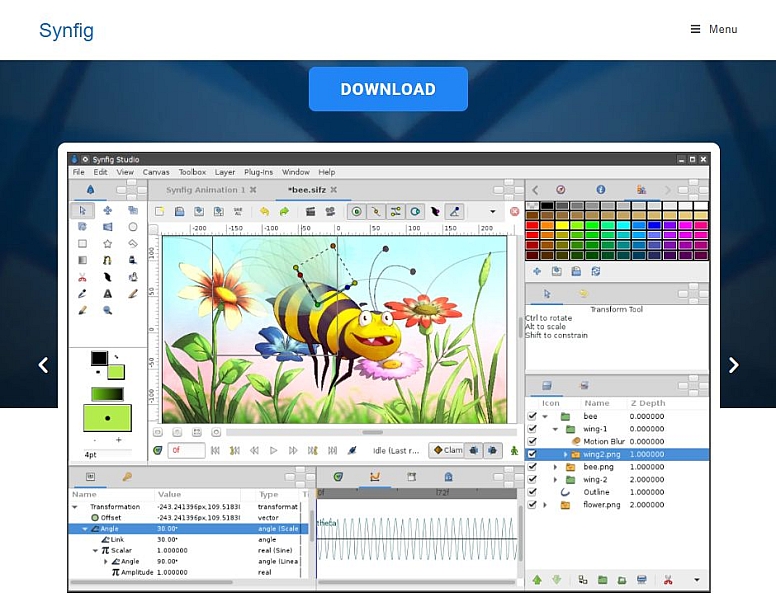Open the File menu in Synfig Studio
The height and width of the screenshot is (602, 776).
(x=79, y=172)
